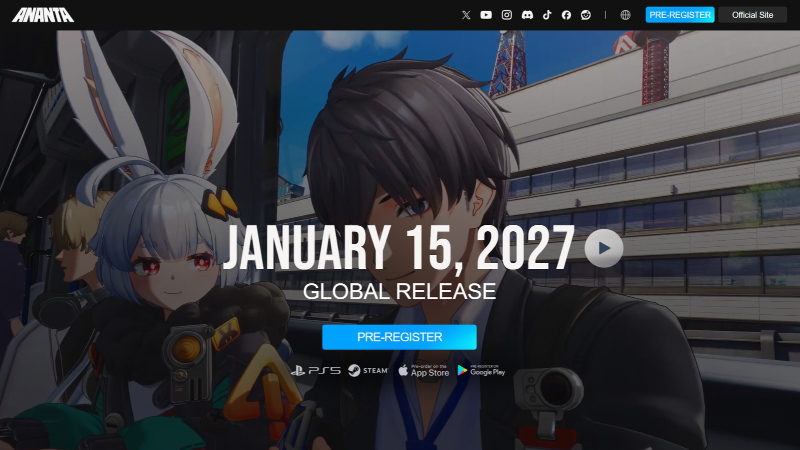800x450 pixels.
Task: Open the globe language selector
Action: coord(625,15)
